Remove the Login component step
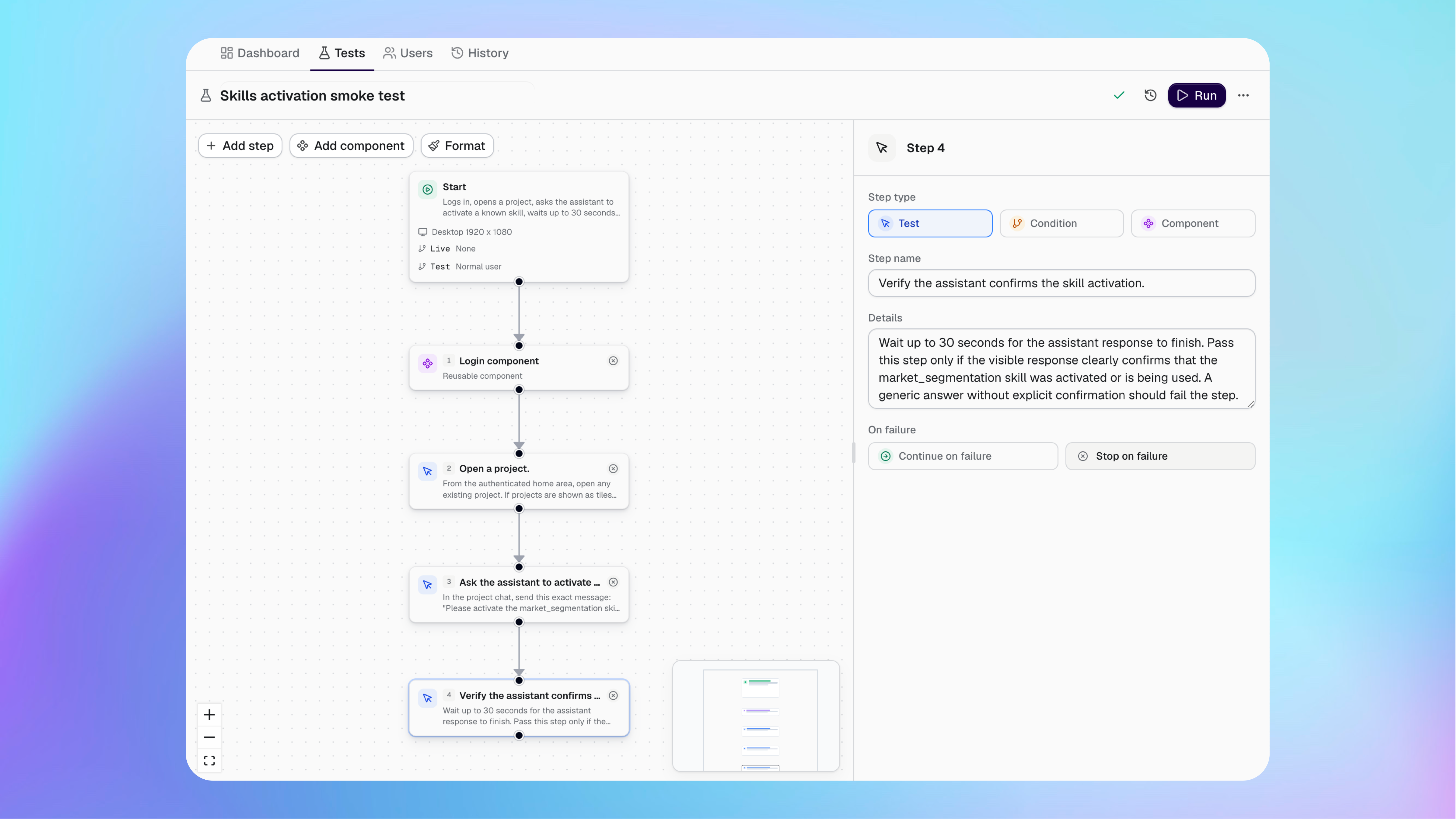The width and height of the screenshot is (1456, 819). (x=613, y=361)
